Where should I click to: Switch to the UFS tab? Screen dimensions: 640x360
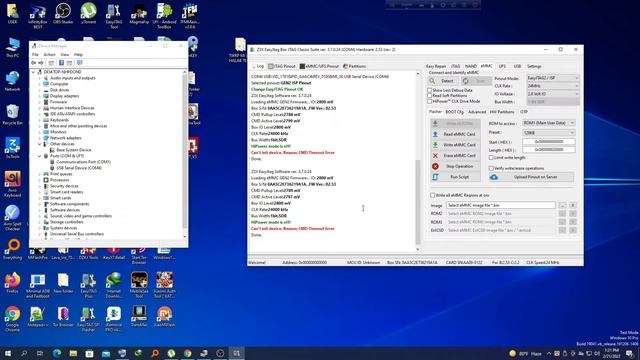502,66
